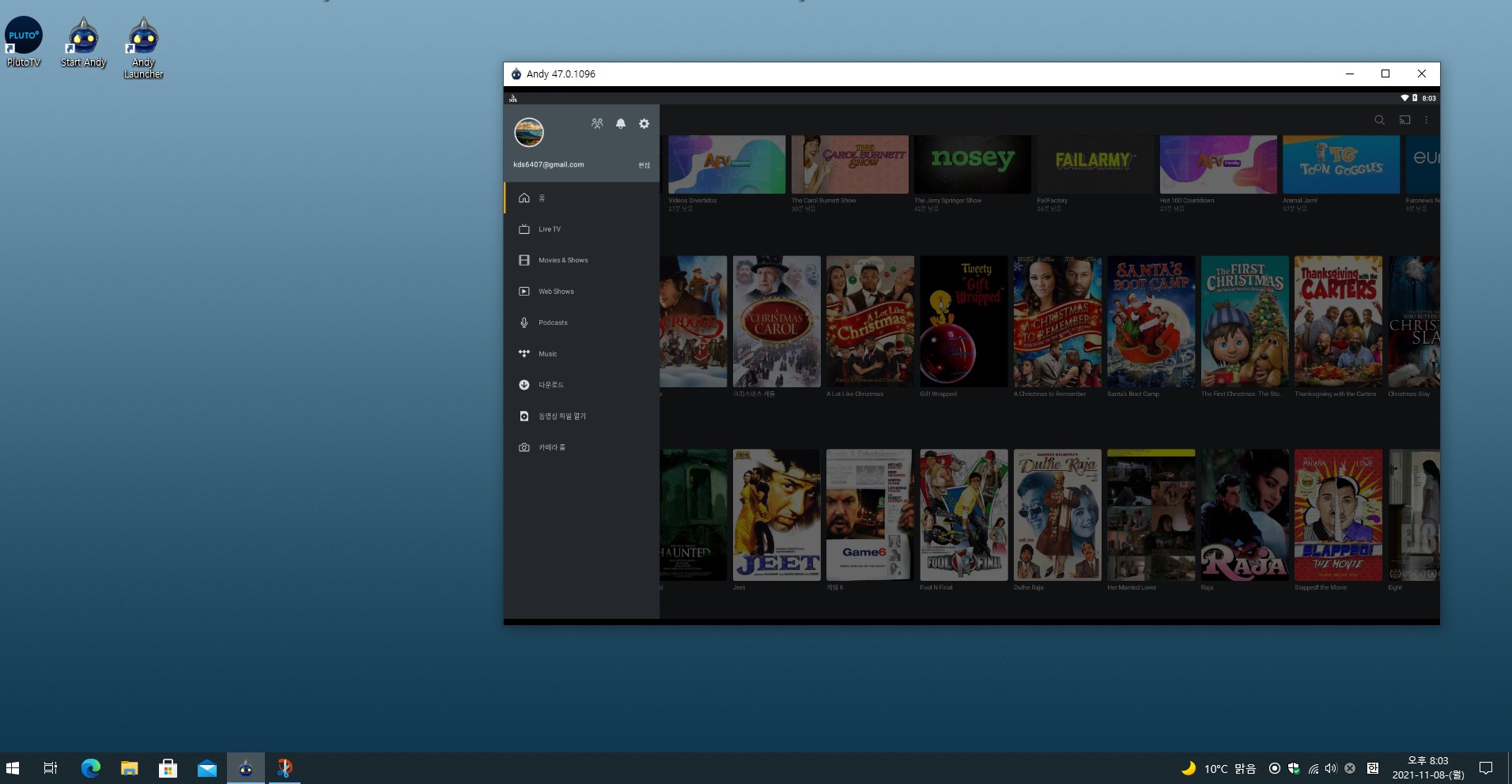Select the Raja movie poster
Image resolution: width=1512 pixels, height=784 pixels.
(x=1245, y=514)
